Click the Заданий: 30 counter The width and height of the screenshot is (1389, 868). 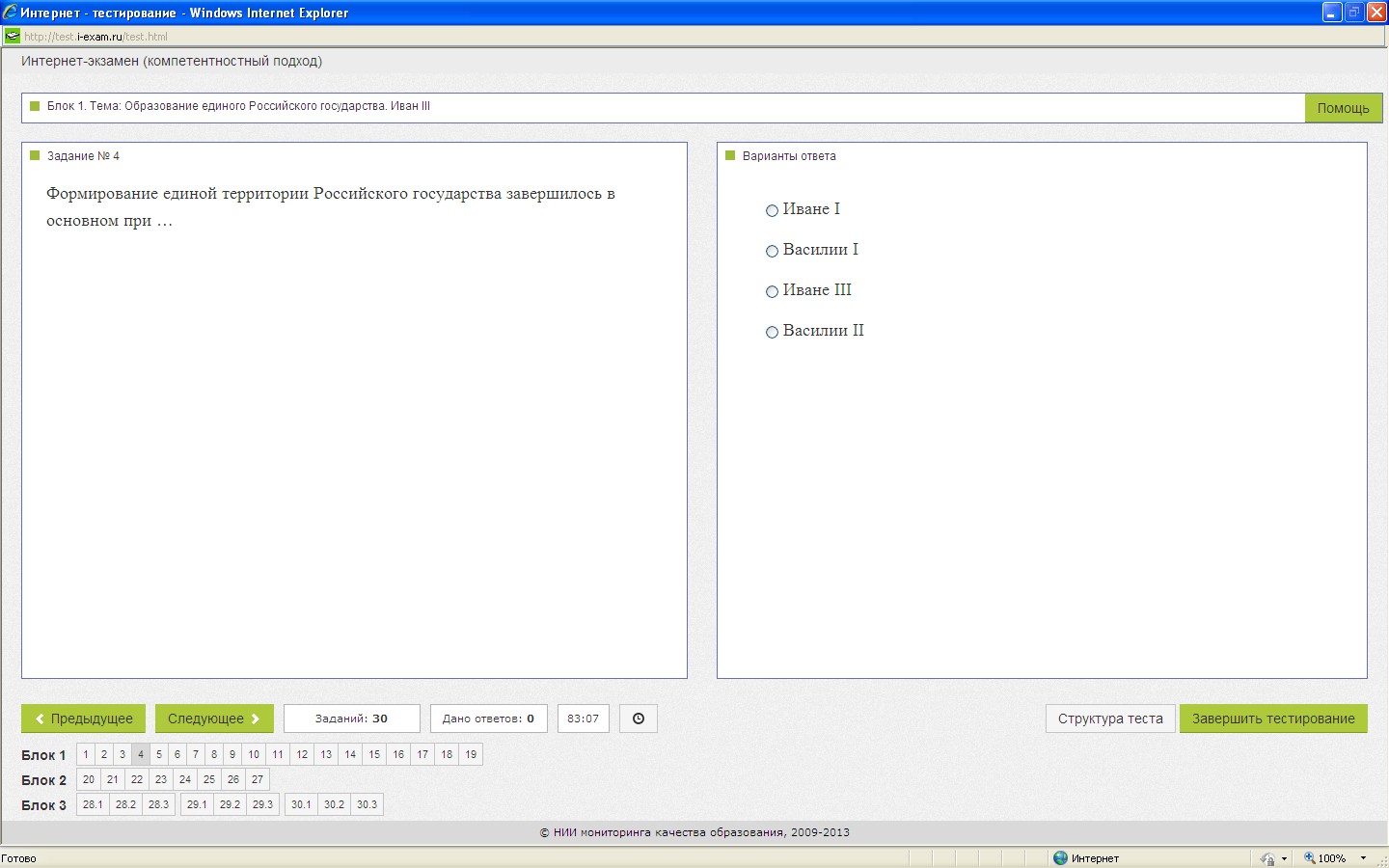(x=351, y=719)
